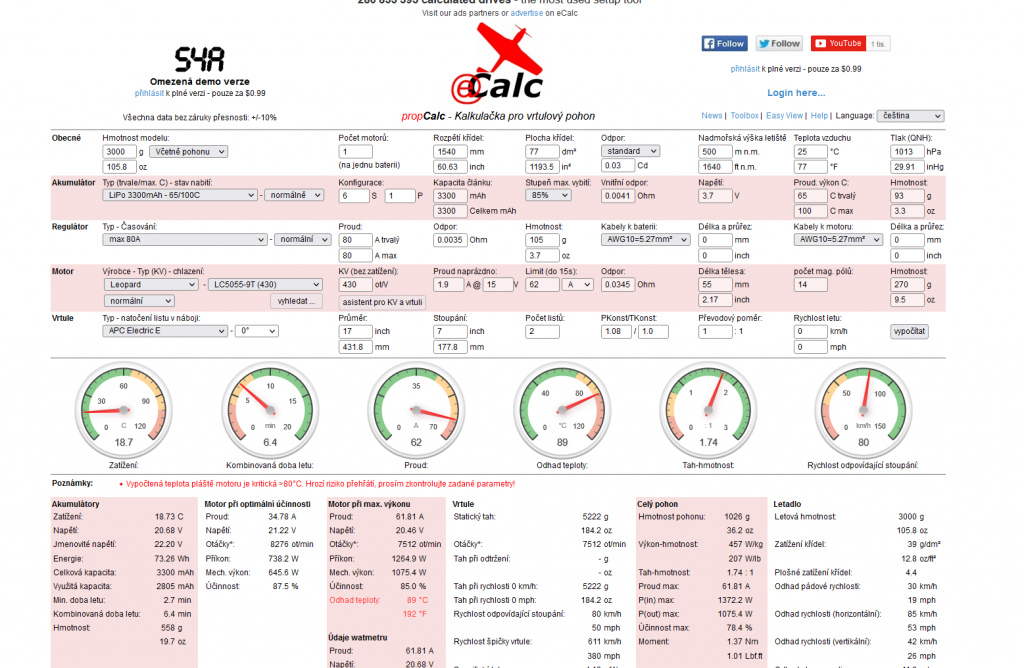Open the Language dropdown set to čeština

909,116
